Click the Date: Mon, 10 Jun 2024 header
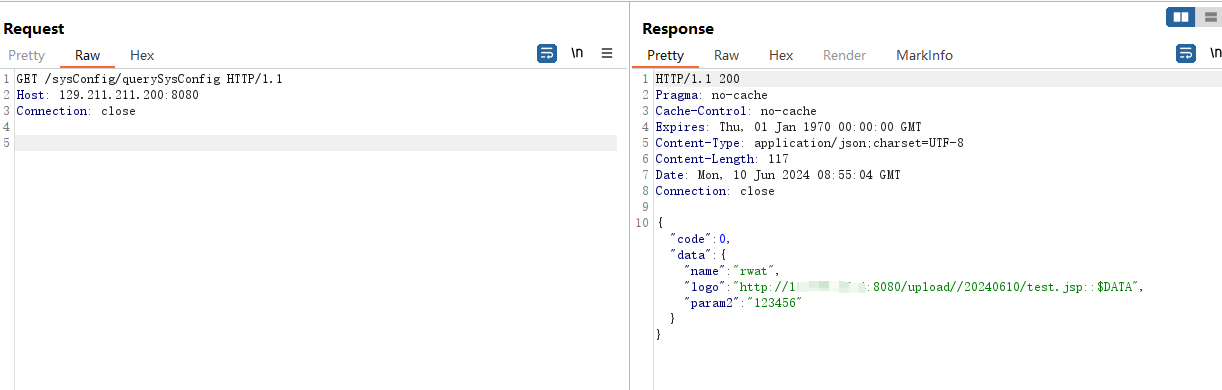The height and width of the screenshot is (390, 1222). pos(778,175)
